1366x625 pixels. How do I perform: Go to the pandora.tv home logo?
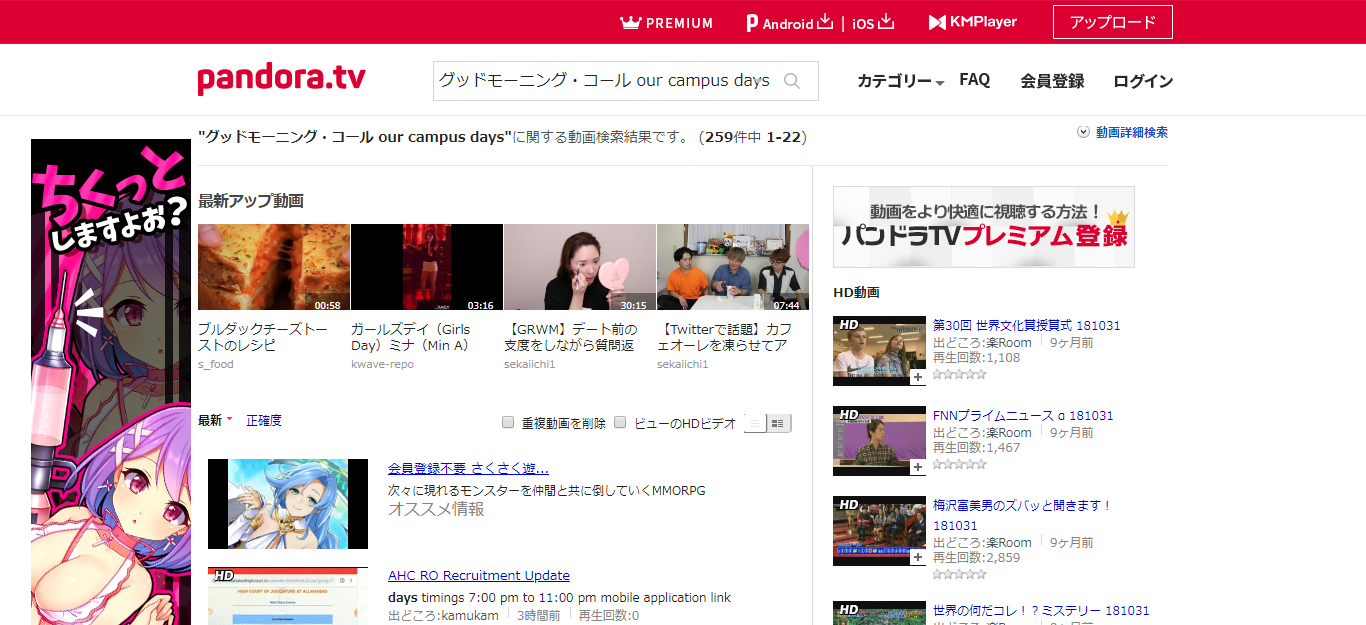tap(281, 79)
